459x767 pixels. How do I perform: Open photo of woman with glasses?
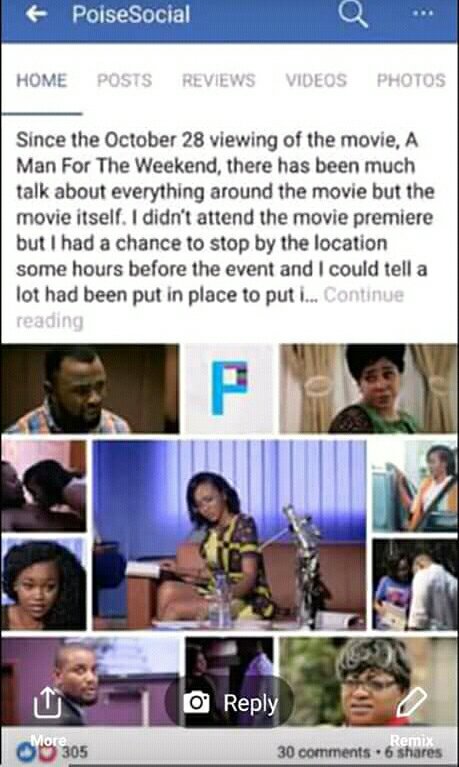(x=368, y=681)
